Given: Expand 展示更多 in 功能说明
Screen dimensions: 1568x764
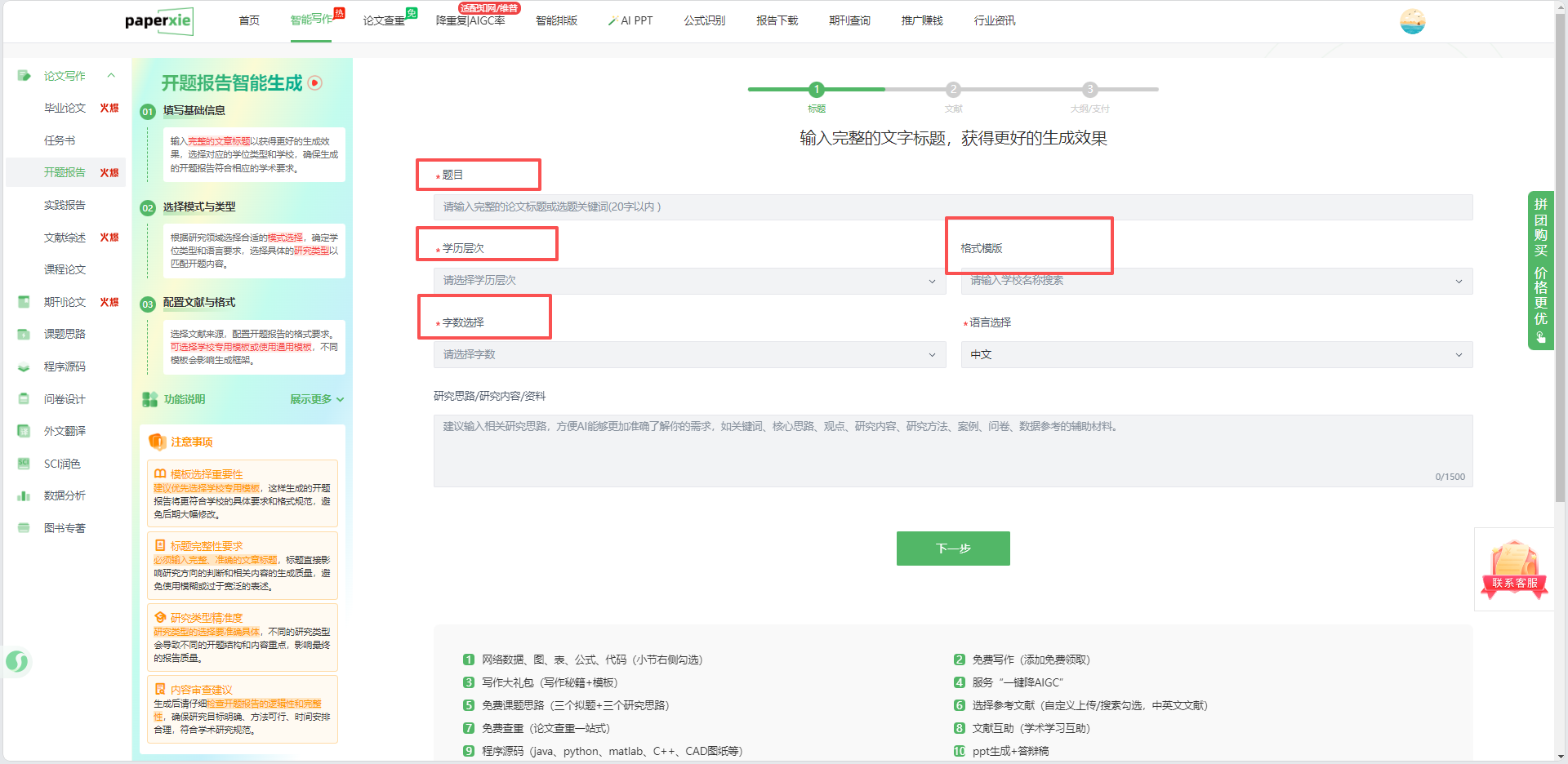Looking at the screenshot, I should click(317, 399).
